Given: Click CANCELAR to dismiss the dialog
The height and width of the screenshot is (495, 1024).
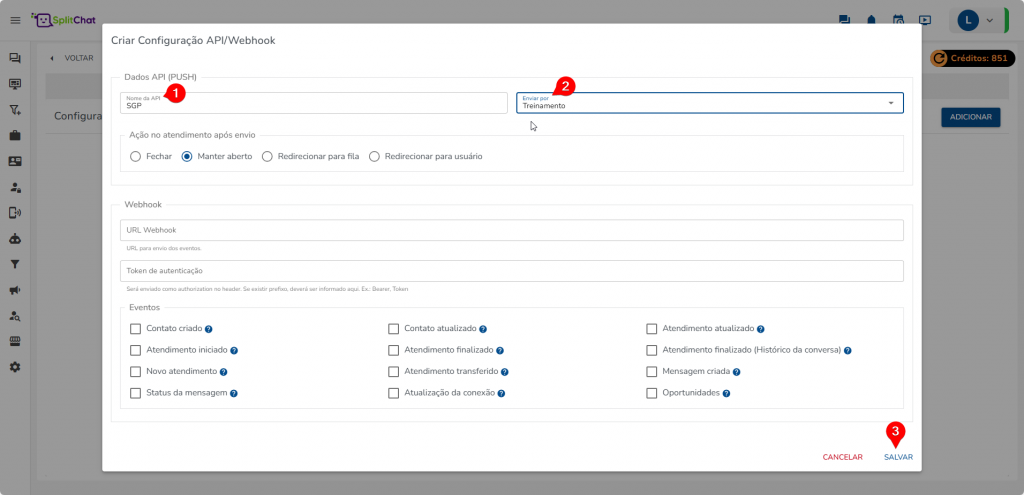Looking at the screenshot, I should click(x=842, y=457).
